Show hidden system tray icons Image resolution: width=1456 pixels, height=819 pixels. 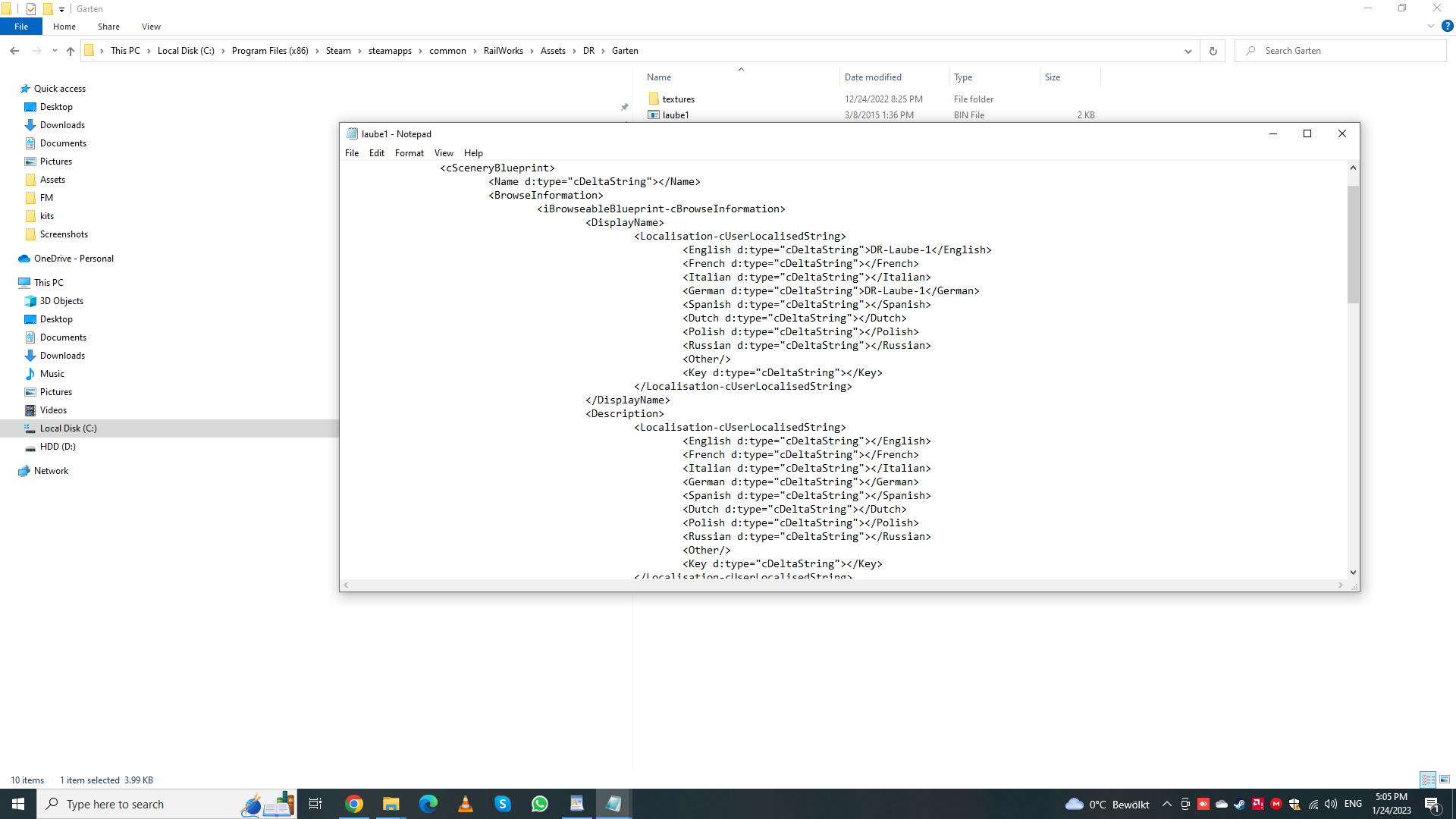(x=1167, y=804)
